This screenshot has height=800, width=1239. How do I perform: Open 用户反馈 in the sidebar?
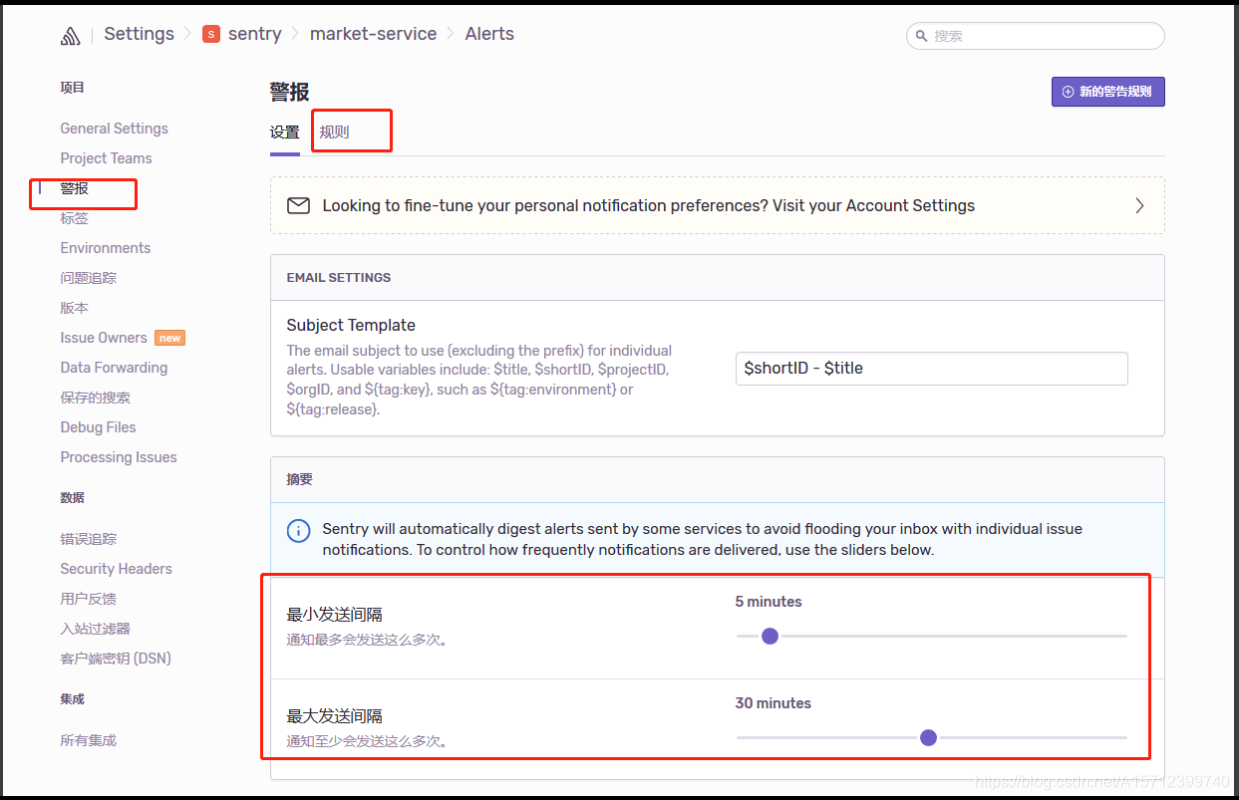click(x=89, y=599)
